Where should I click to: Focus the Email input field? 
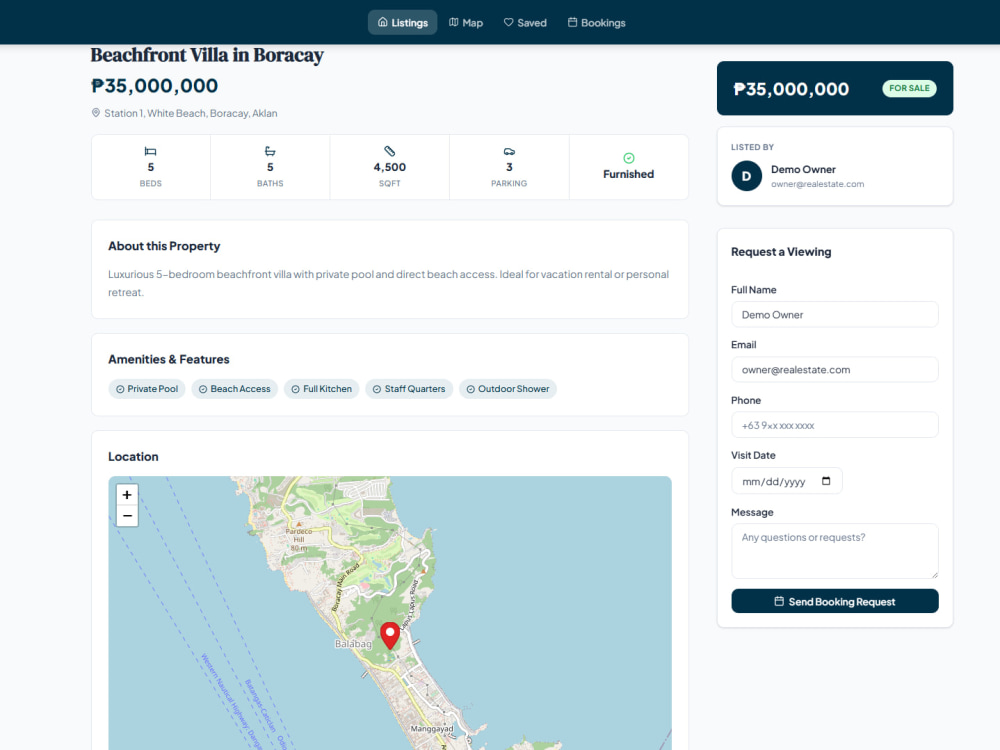835,370
